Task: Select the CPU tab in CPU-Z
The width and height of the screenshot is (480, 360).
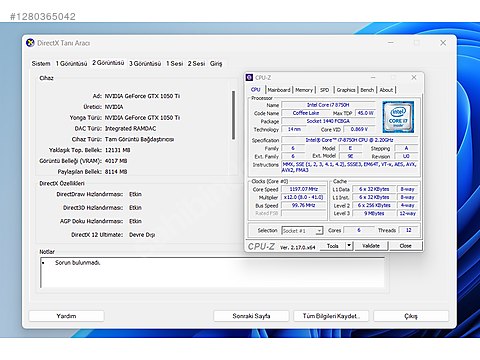Action: 256,90
